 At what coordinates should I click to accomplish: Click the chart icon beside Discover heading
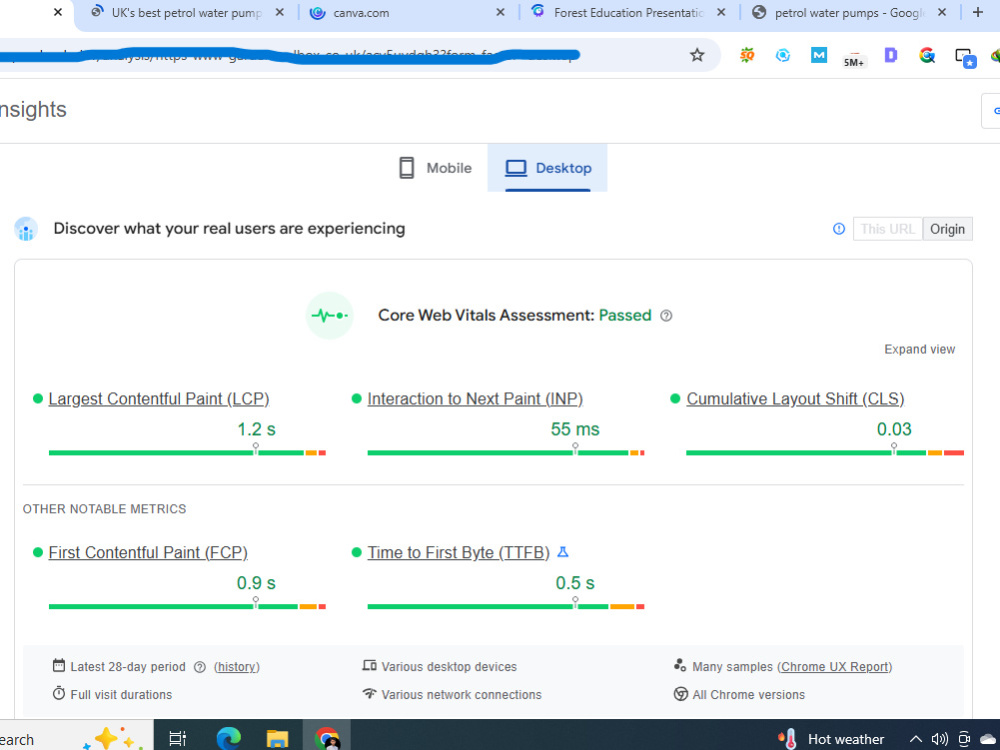click(x=26, y=229)
